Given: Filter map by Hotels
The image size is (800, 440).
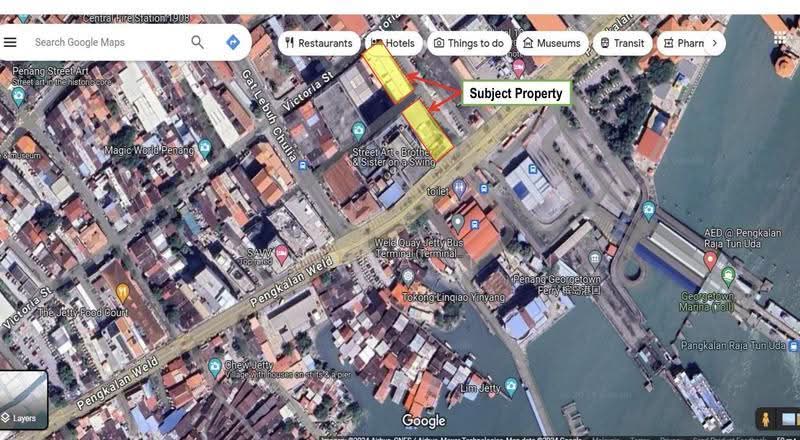Looking at the screenshot, I should (x=393, y=43).
